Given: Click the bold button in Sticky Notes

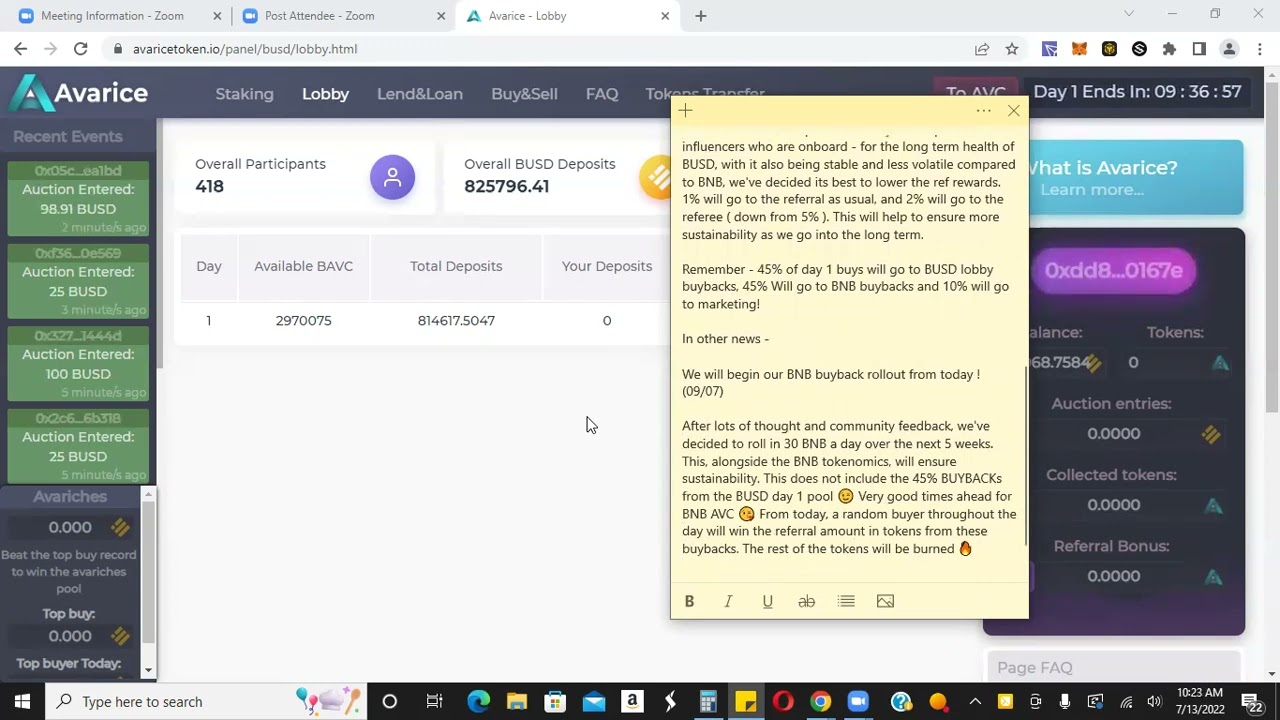Looking at the screenshot, I should point(689,601).
